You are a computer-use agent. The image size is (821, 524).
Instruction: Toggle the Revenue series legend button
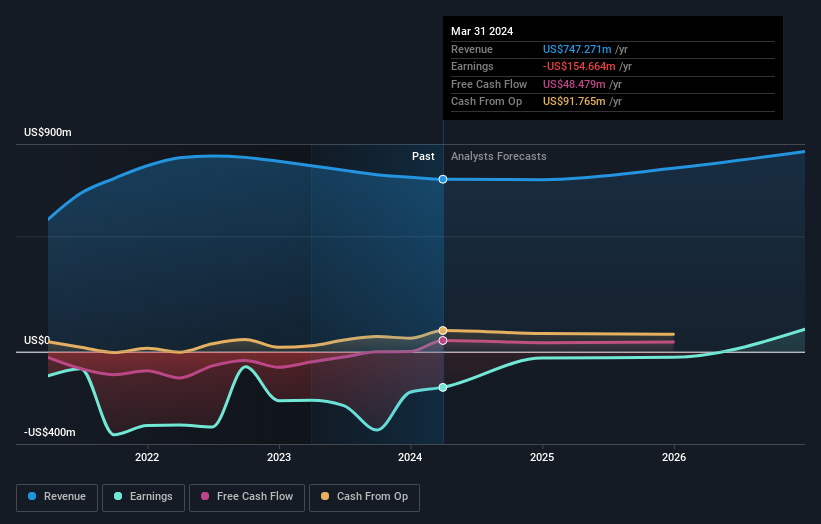[x=57, y=497]
